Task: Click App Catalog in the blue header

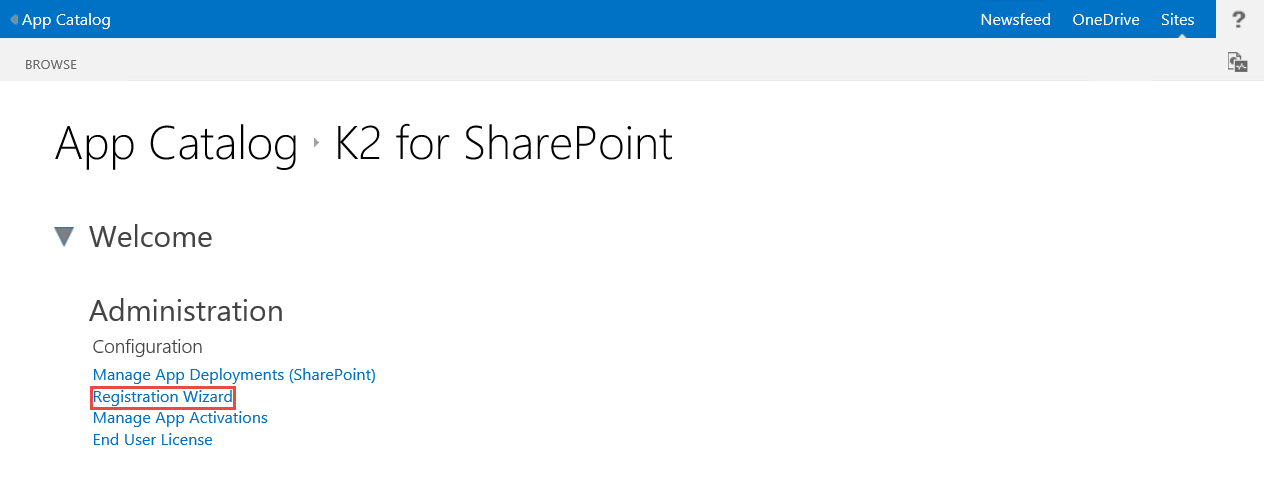Action: click(66, 20)
